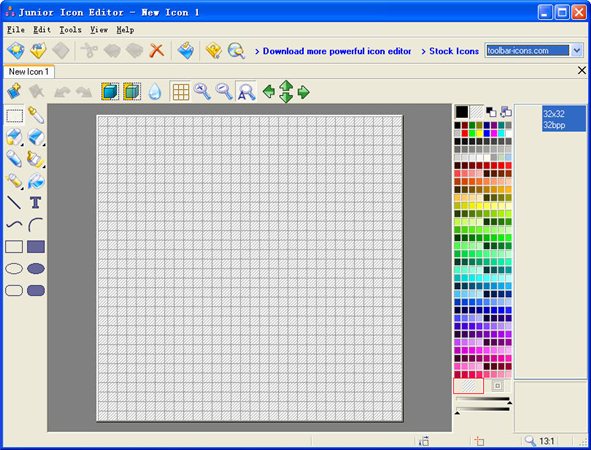The width and height of the screenshot is (591, 450).
Task: Select the empty Rounded Rectangle tool
Action: coord(14,291)
